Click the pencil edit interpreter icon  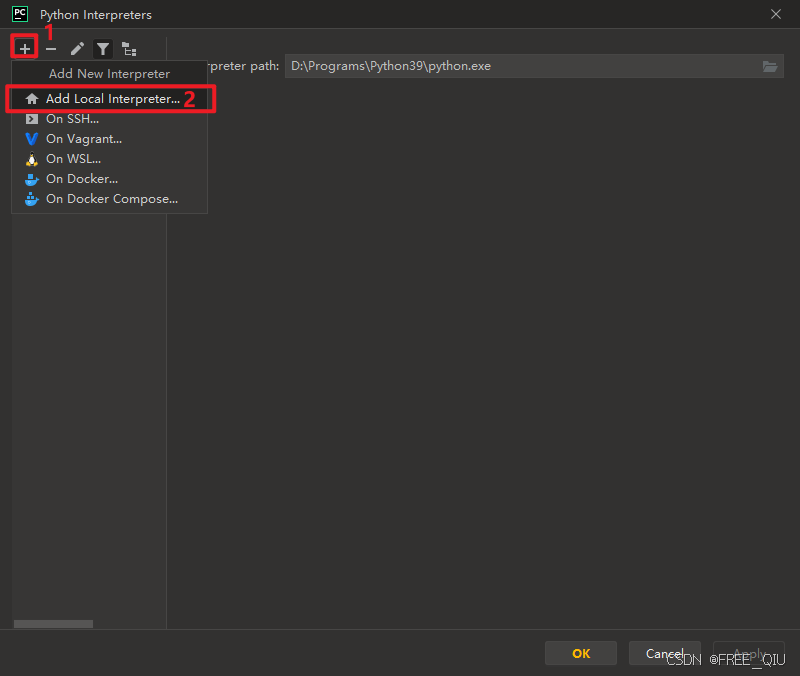(x=77, y=49)
